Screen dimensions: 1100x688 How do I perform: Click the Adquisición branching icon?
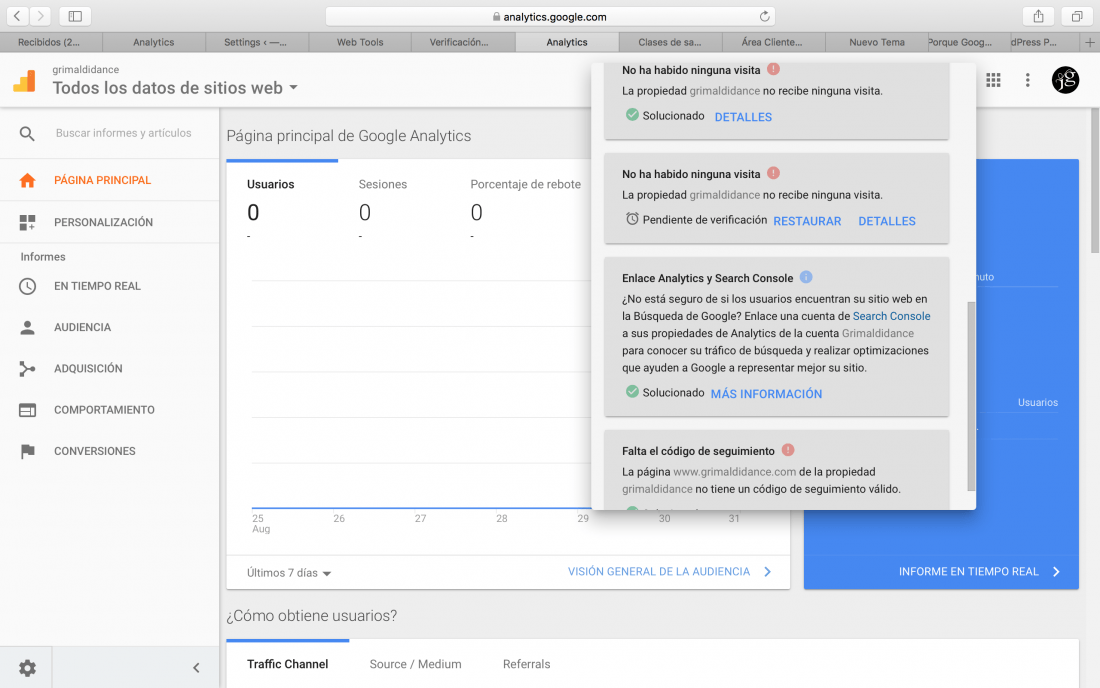tap(27, 369)
